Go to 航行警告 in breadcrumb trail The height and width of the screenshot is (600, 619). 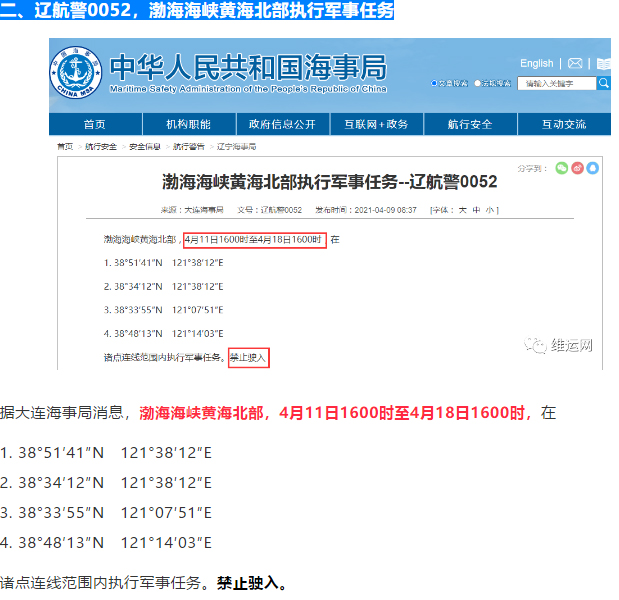189,147
